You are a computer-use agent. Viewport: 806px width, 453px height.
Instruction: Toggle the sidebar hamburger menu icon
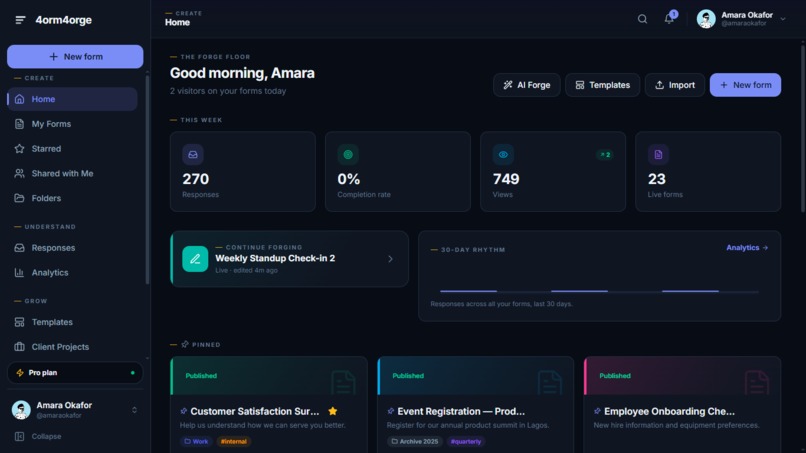tap(20, 20)
